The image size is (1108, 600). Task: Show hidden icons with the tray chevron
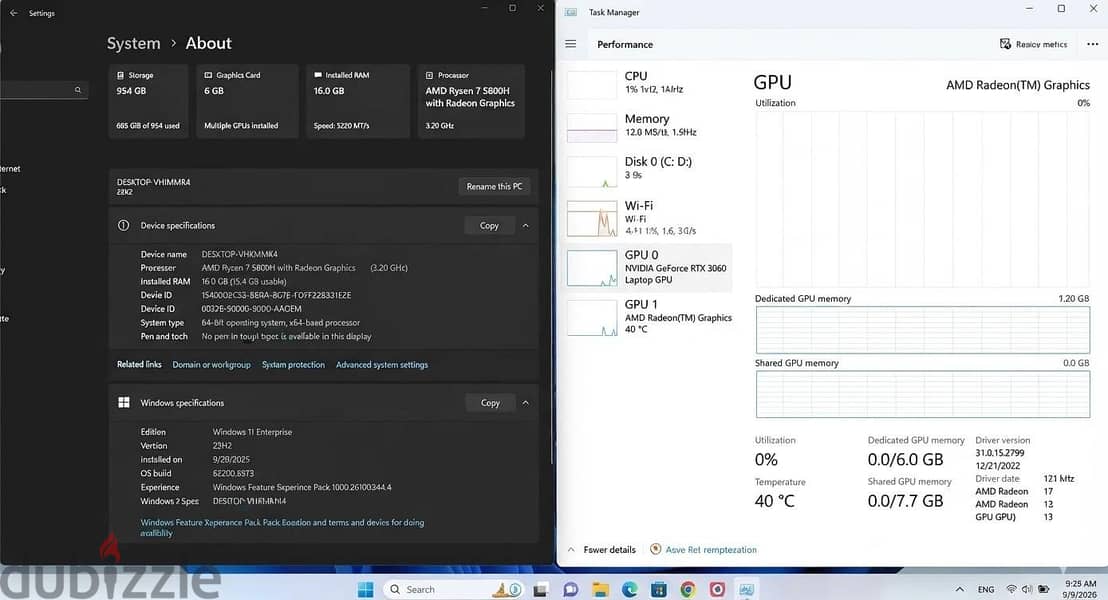click(x=960, y=589)
